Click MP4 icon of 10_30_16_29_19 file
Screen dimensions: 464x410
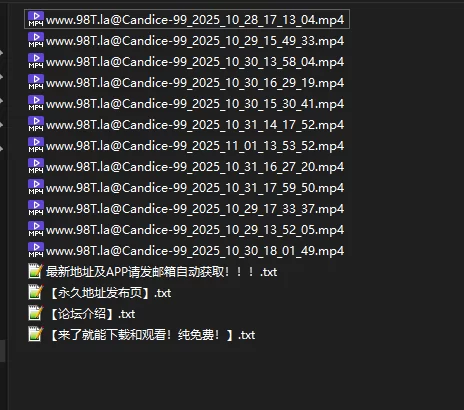pos(36,82)
